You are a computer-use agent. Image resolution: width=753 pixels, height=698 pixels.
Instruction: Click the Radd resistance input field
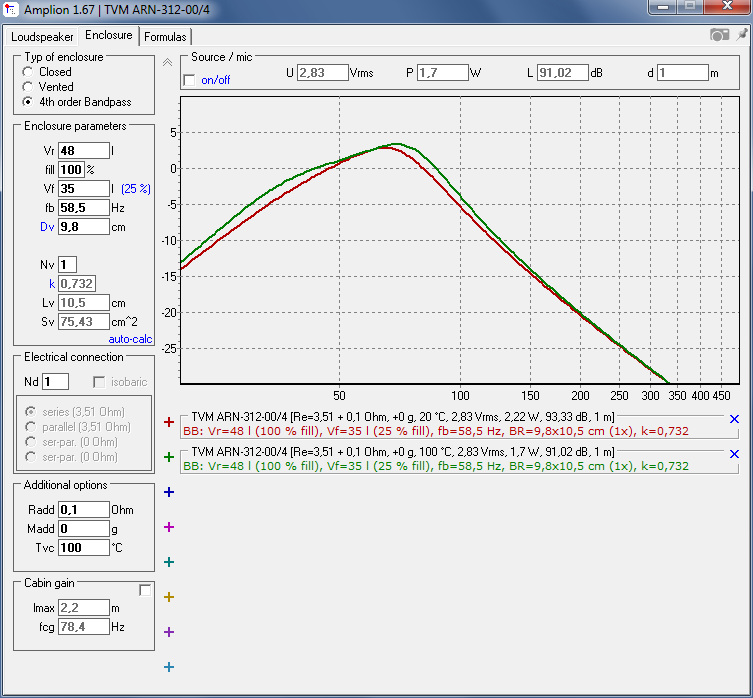click(84, 510)
